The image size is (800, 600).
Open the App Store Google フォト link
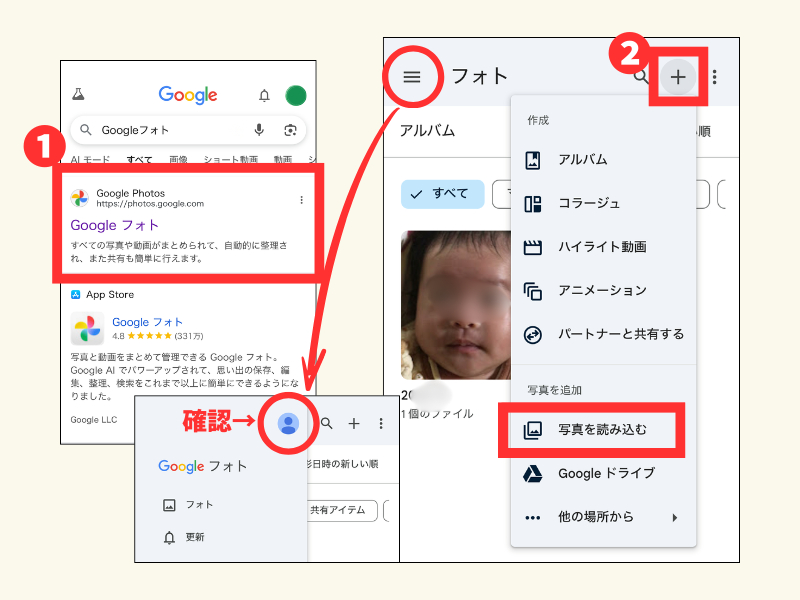[x=147, y=322]
